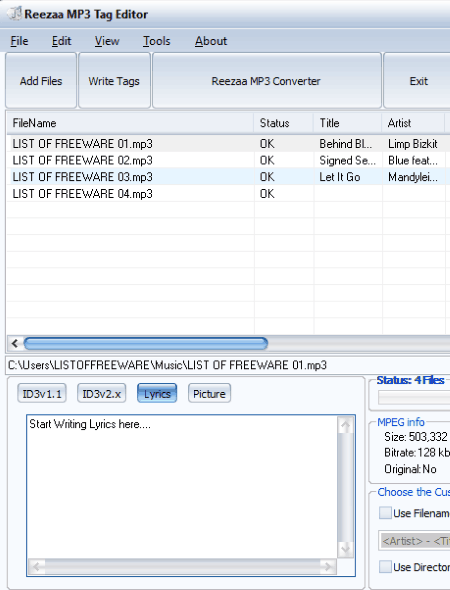450x590 pixels.
Task: Open the View menu
Action: coord(107,41)
